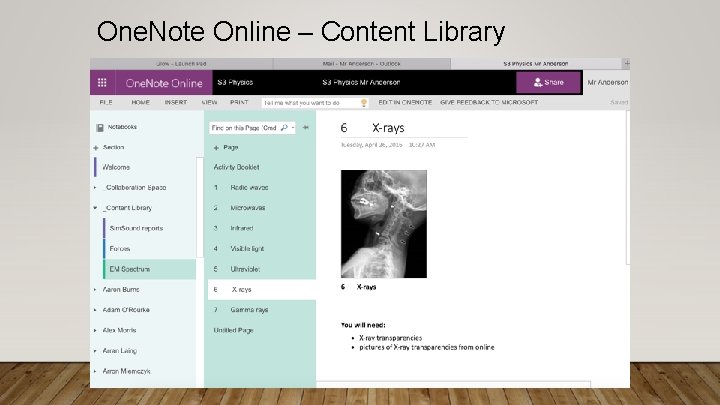Click the section list scrollbar
The width and height of the screenshot is (720, 405).
(199, 208)
